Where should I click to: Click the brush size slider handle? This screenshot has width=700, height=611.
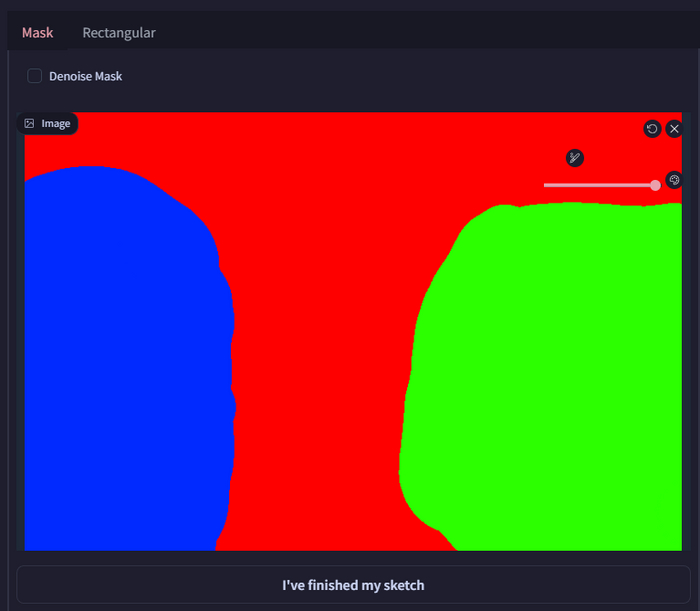[x=655, y=185]
